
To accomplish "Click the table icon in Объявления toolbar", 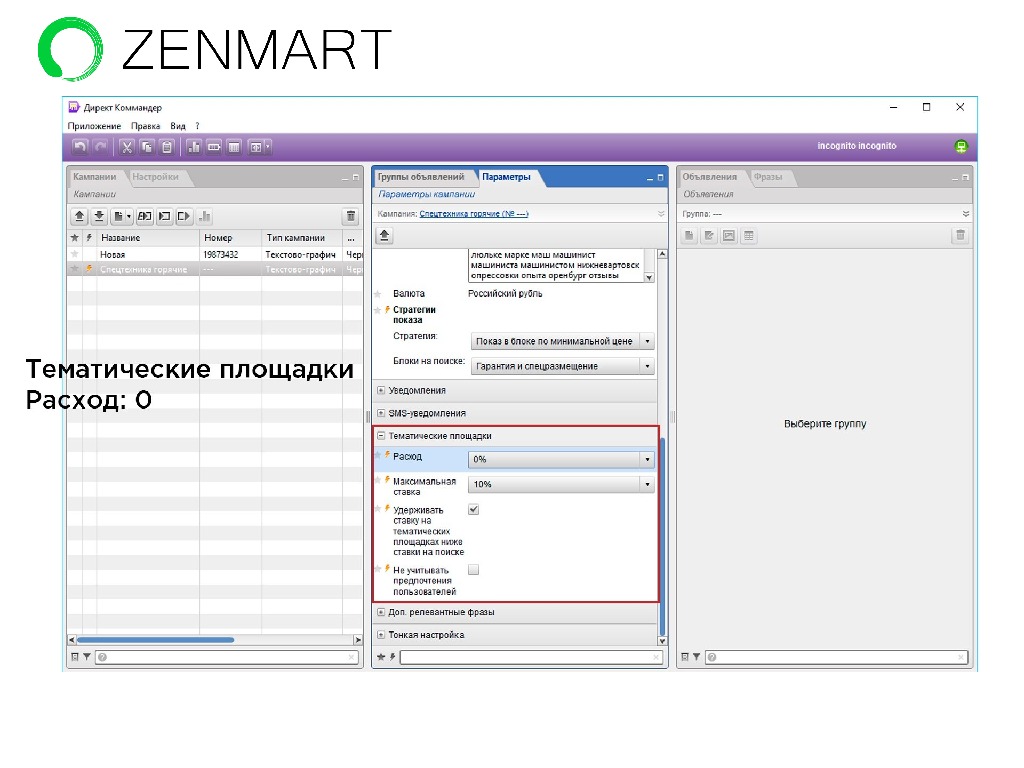I will [749, 236].
